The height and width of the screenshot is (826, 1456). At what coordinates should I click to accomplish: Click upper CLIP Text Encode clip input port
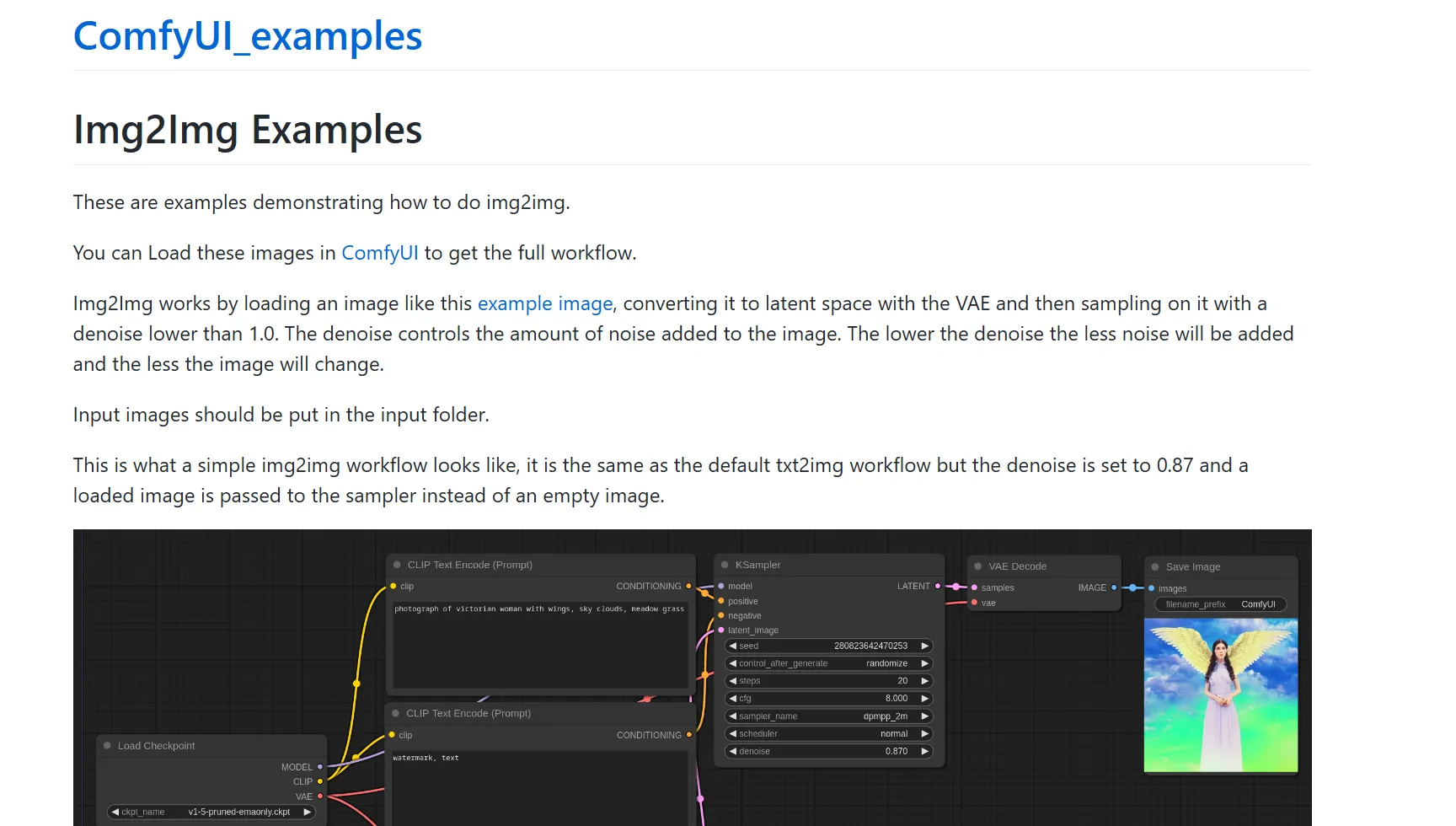point(393,586)
